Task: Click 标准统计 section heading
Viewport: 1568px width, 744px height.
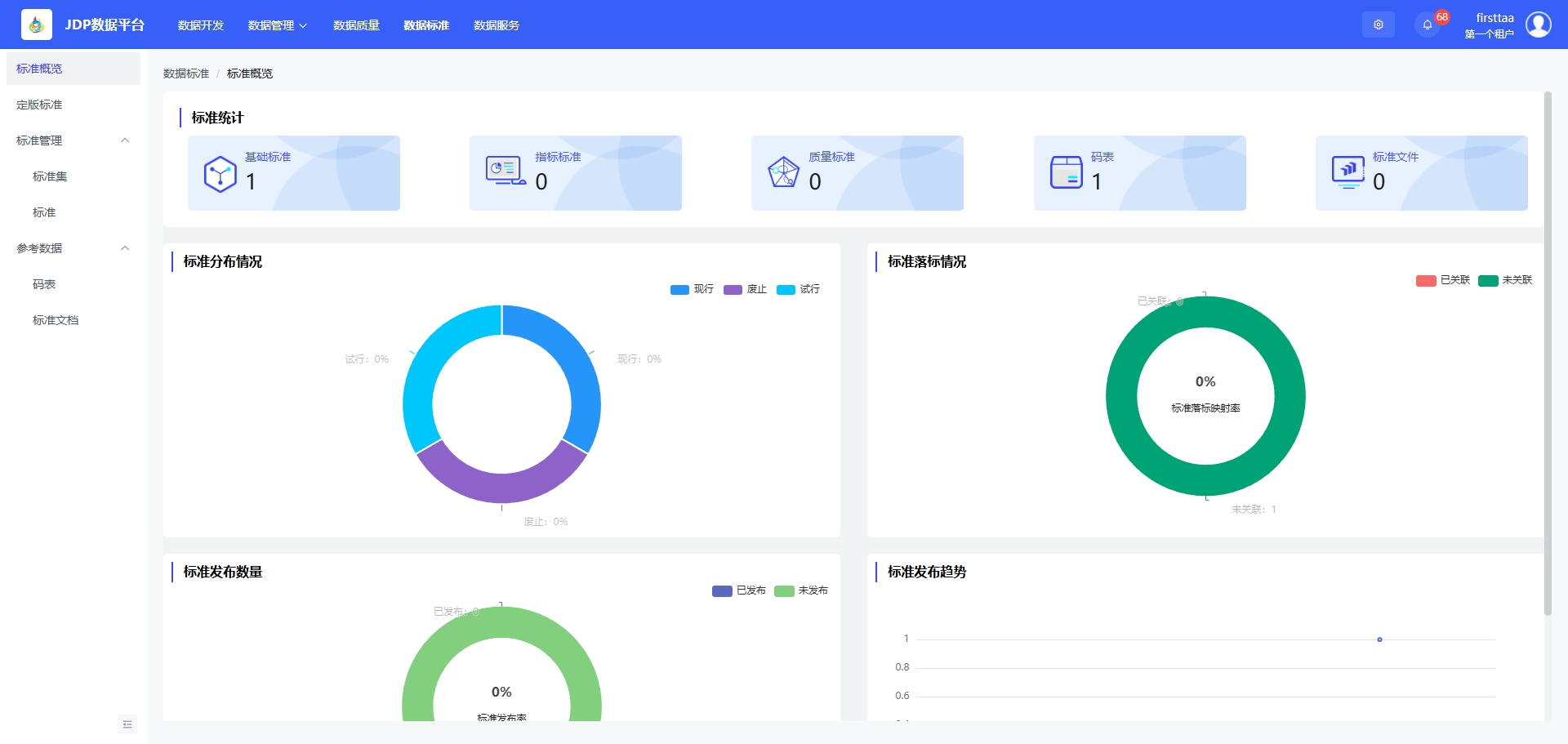Action: [x=217, y=118]
